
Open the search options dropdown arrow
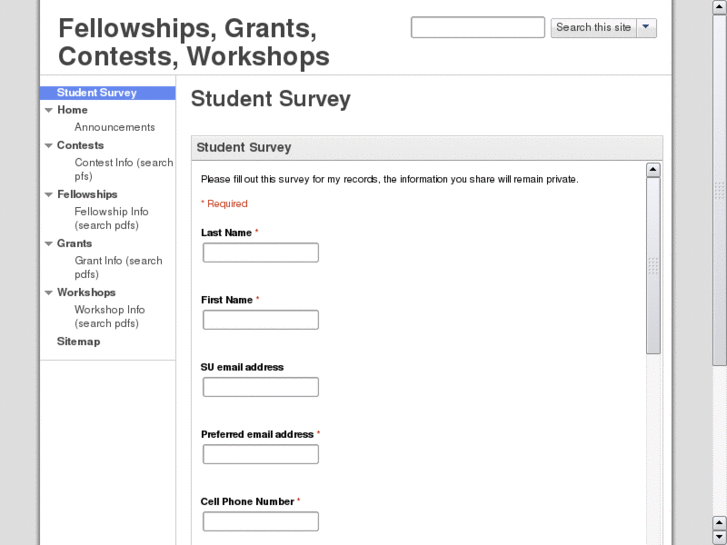pos(647,28)
